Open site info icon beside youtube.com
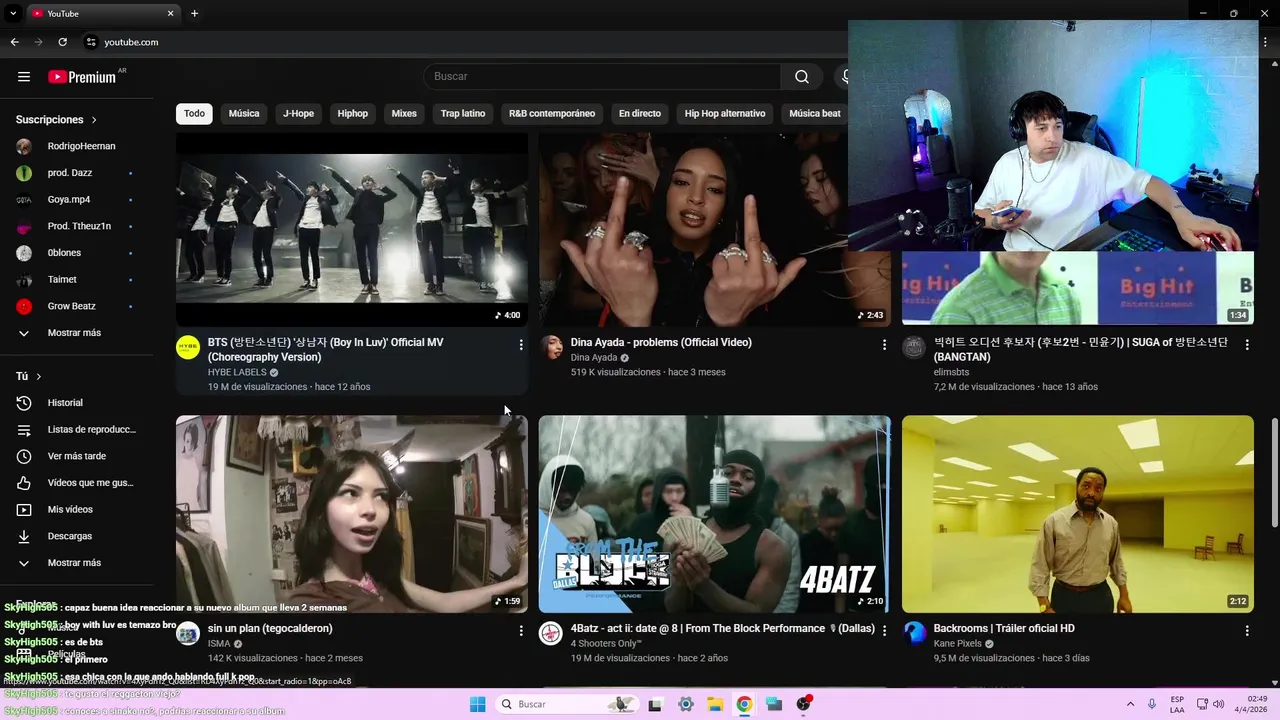This screenshot has width=1280, height=720. pyautogui.click(x=91, y=42)
